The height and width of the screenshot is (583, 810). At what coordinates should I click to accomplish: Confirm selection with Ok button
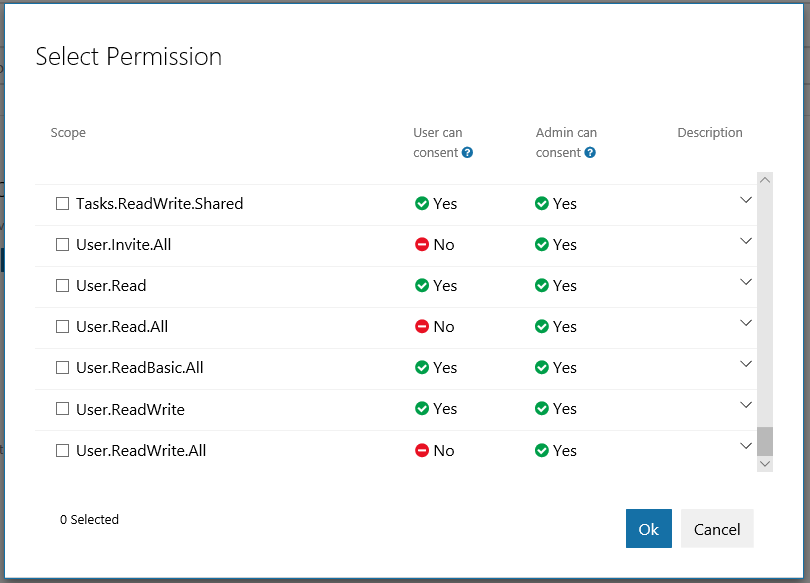(649, 529)
